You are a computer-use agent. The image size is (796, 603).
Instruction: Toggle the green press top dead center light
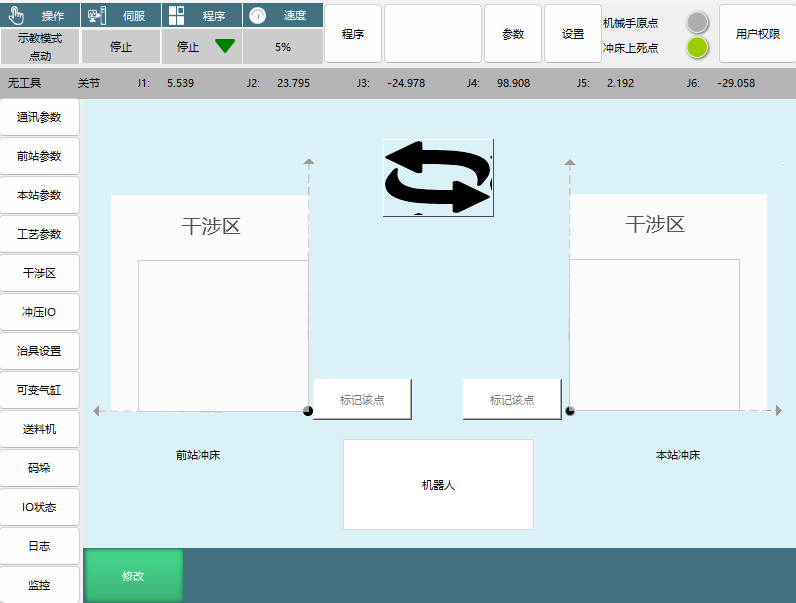698,47
